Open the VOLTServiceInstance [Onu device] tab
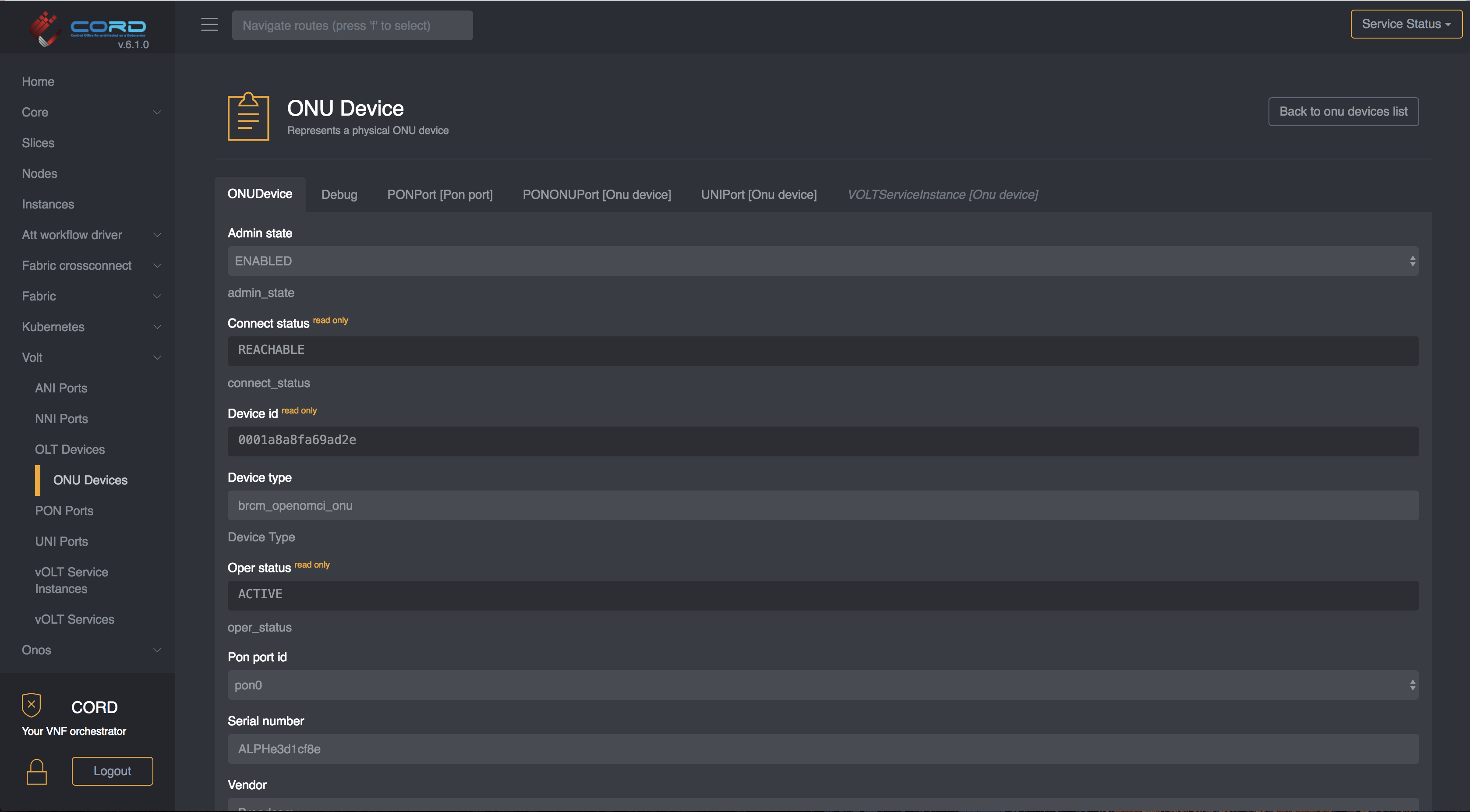1470x812 pixels. point(942,194)
